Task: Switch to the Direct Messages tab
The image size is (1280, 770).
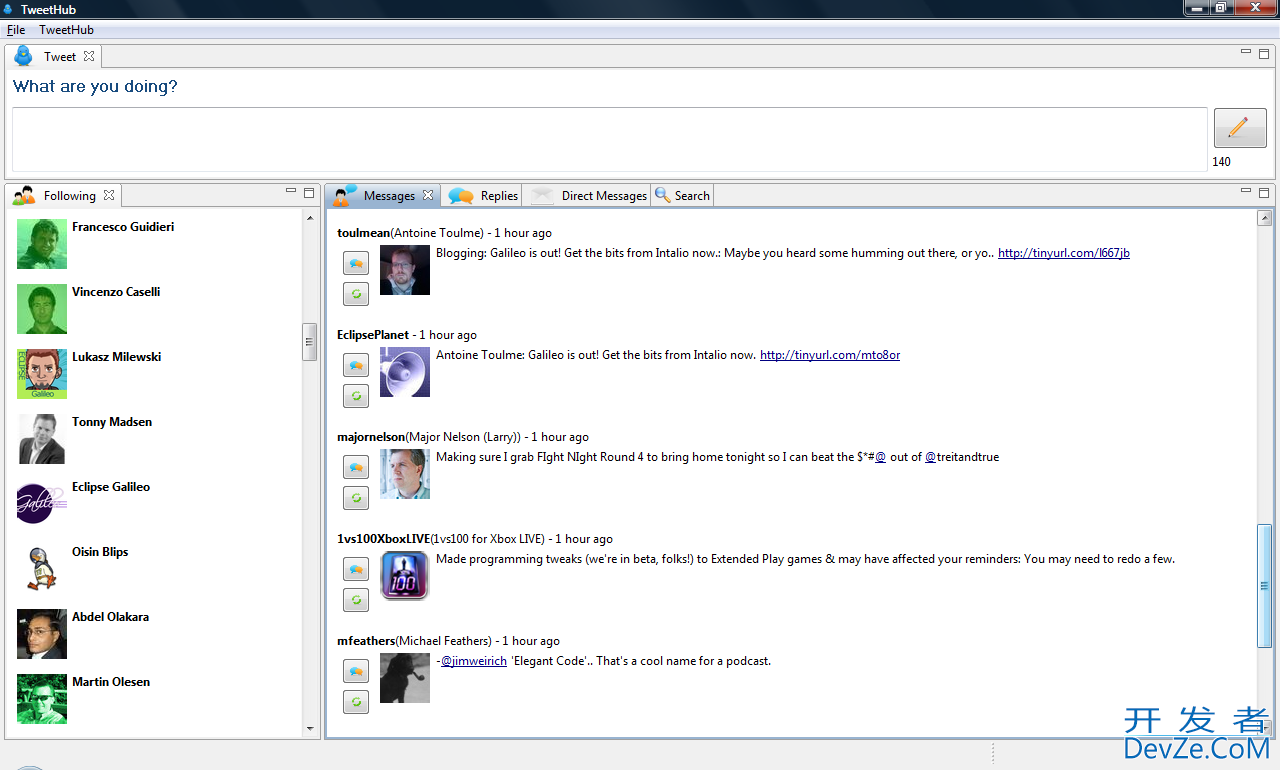Action: [x=587, y=196]
